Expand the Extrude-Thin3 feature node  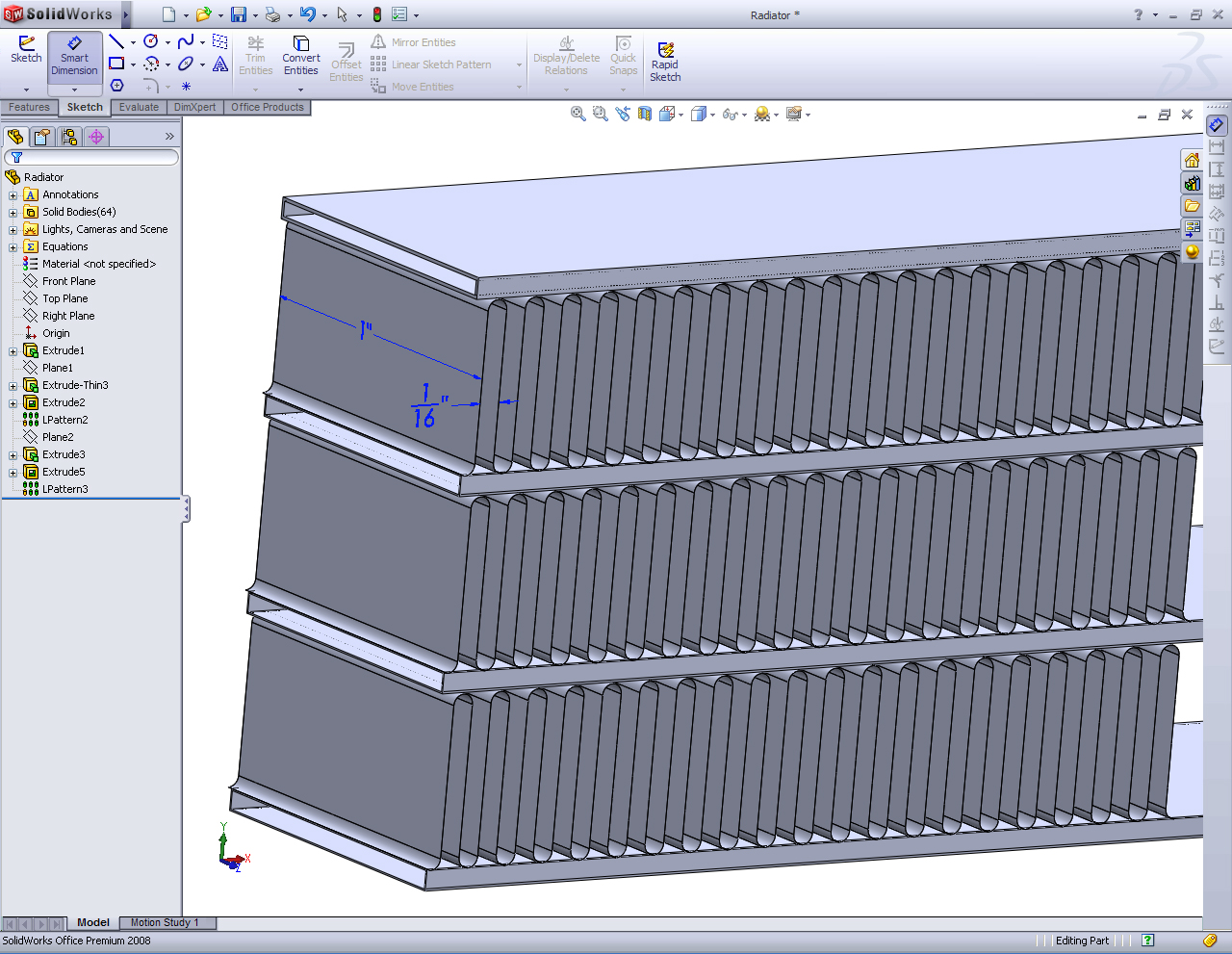tap(13, 386)
